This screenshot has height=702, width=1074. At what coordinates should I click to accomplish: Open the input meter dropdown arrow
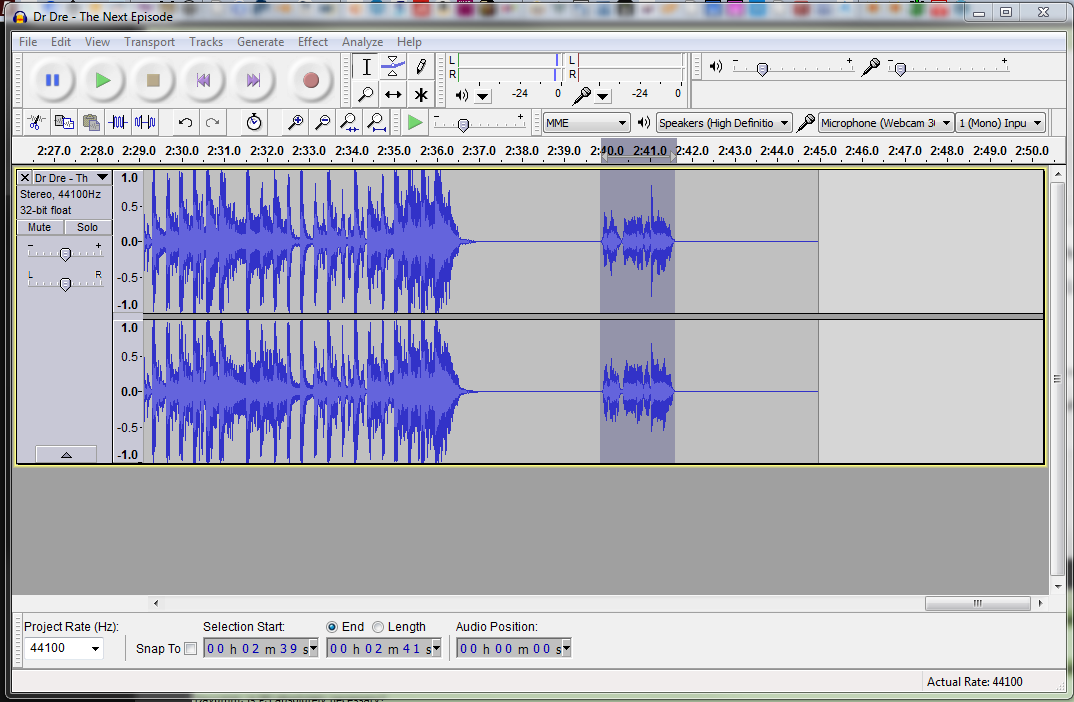603,96
